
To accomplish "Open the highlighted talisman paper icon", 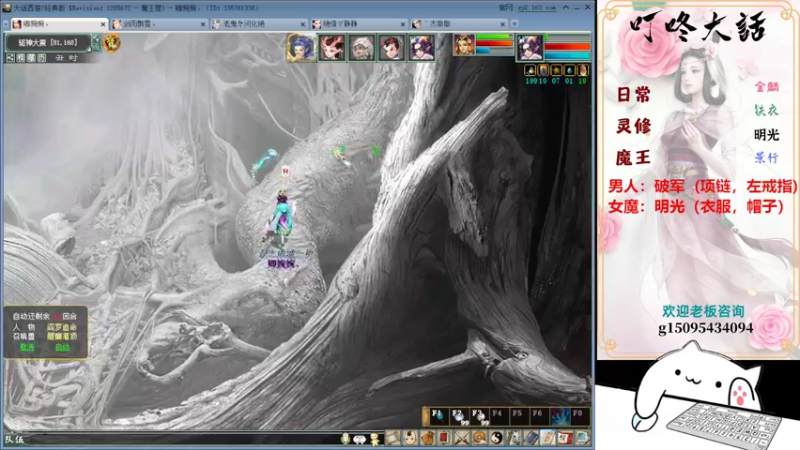I will [x=548, y=438].
